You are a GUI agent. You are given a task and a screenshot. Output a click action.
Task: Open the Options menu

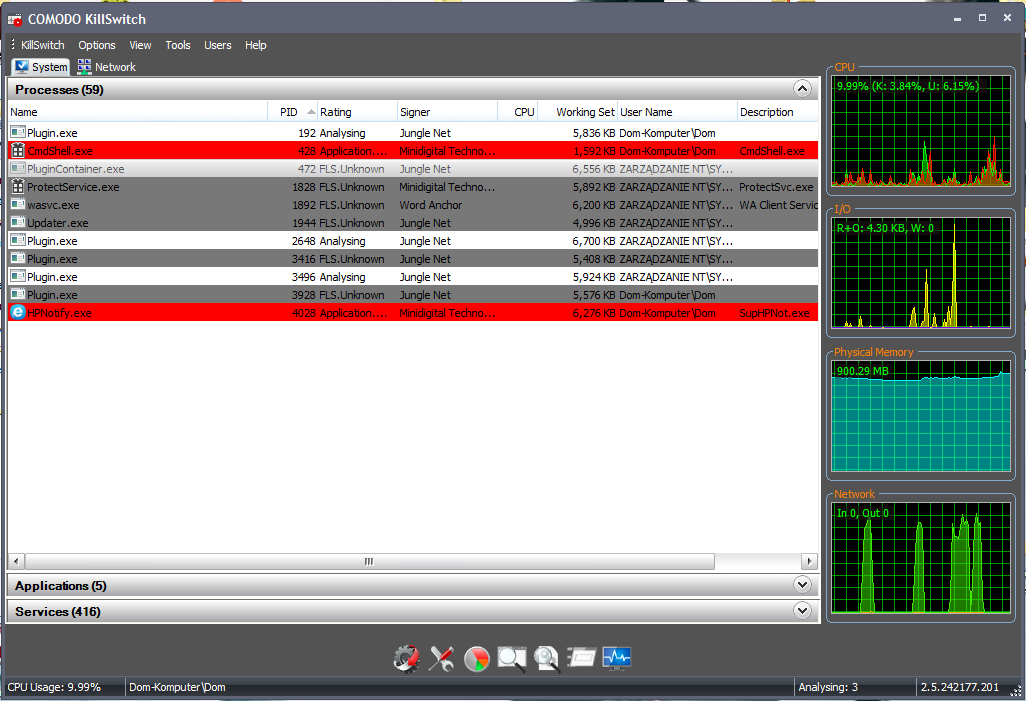[x=97, y=45]
